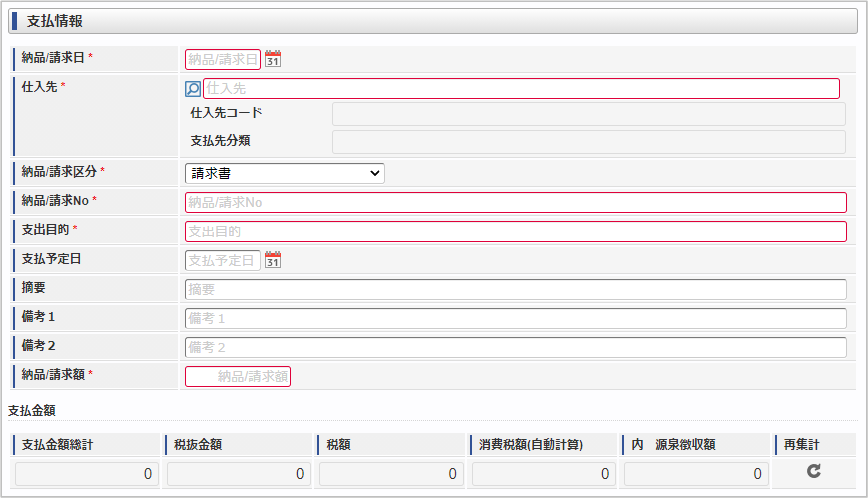Image resolution: width=868 pixels, height=498 pixels.
Task: Click the 再集計 refresh icon
Action: tap(814, 471)
